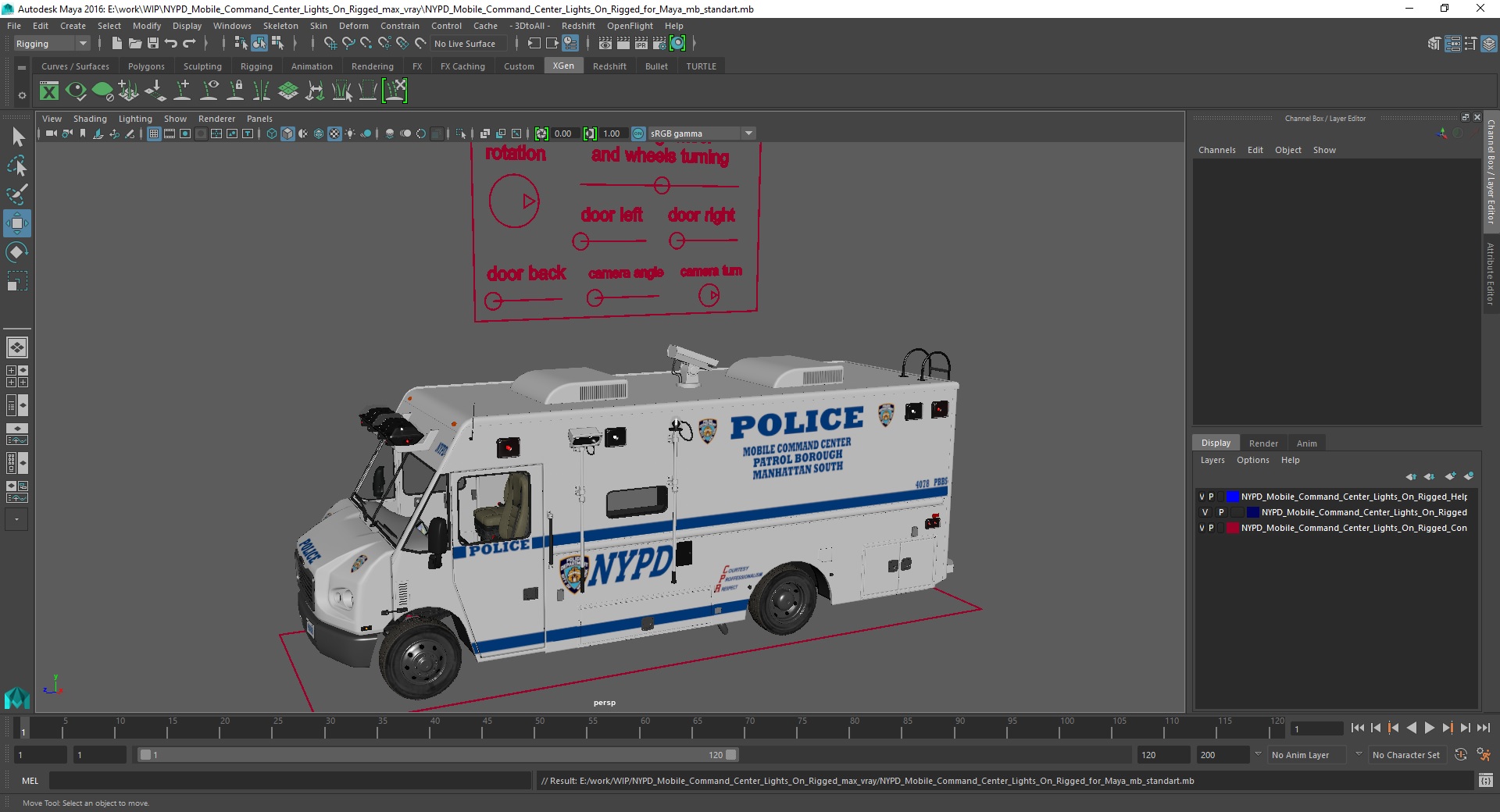Toggle textured display in viewport

click(334, 134)
